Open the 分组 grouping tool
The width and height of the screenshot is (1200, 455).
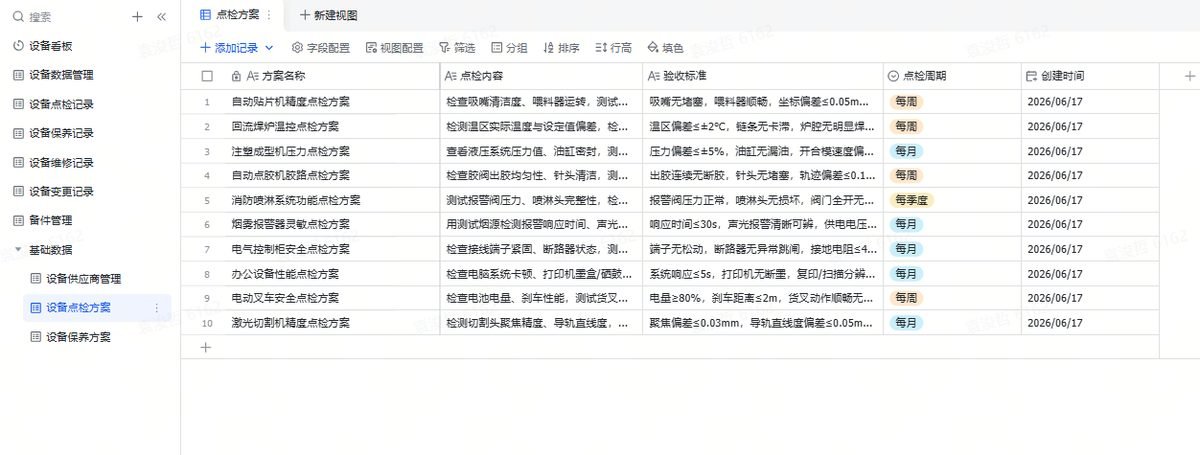509,47
